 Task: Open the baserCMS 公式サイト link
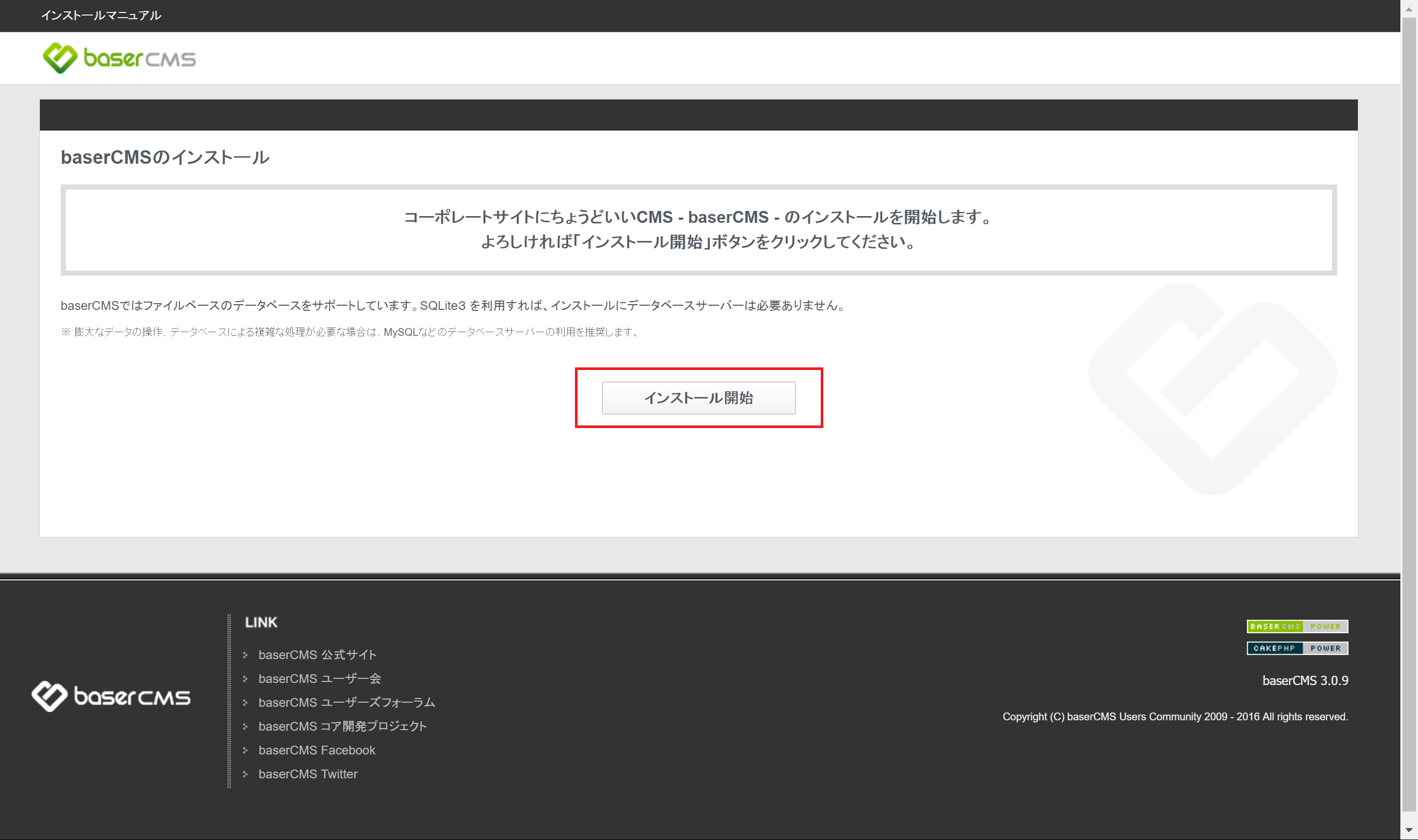317,655
